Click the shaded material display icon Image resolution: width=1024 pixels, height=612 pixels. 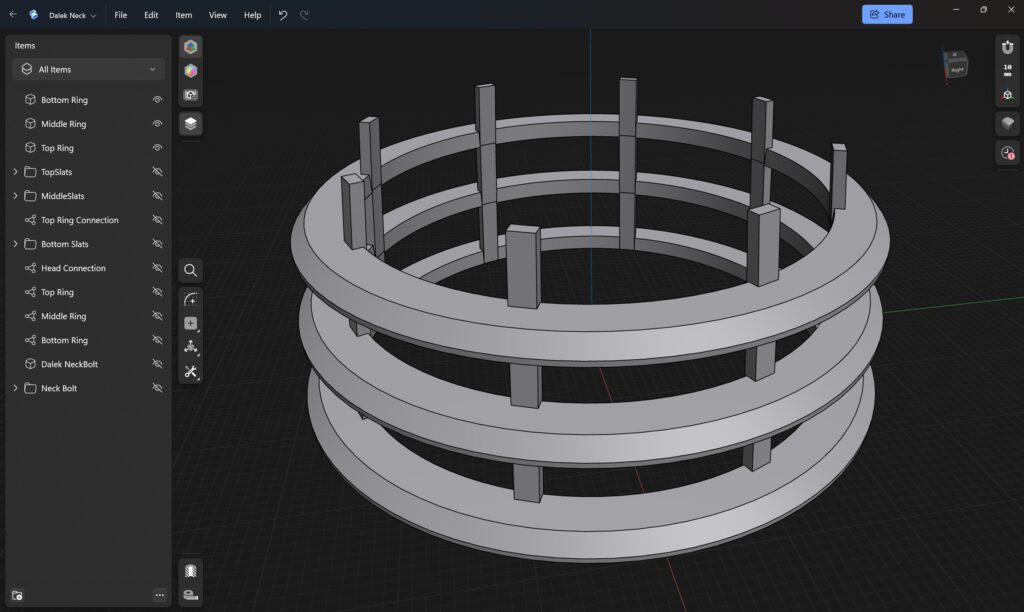coord(1007,122)
